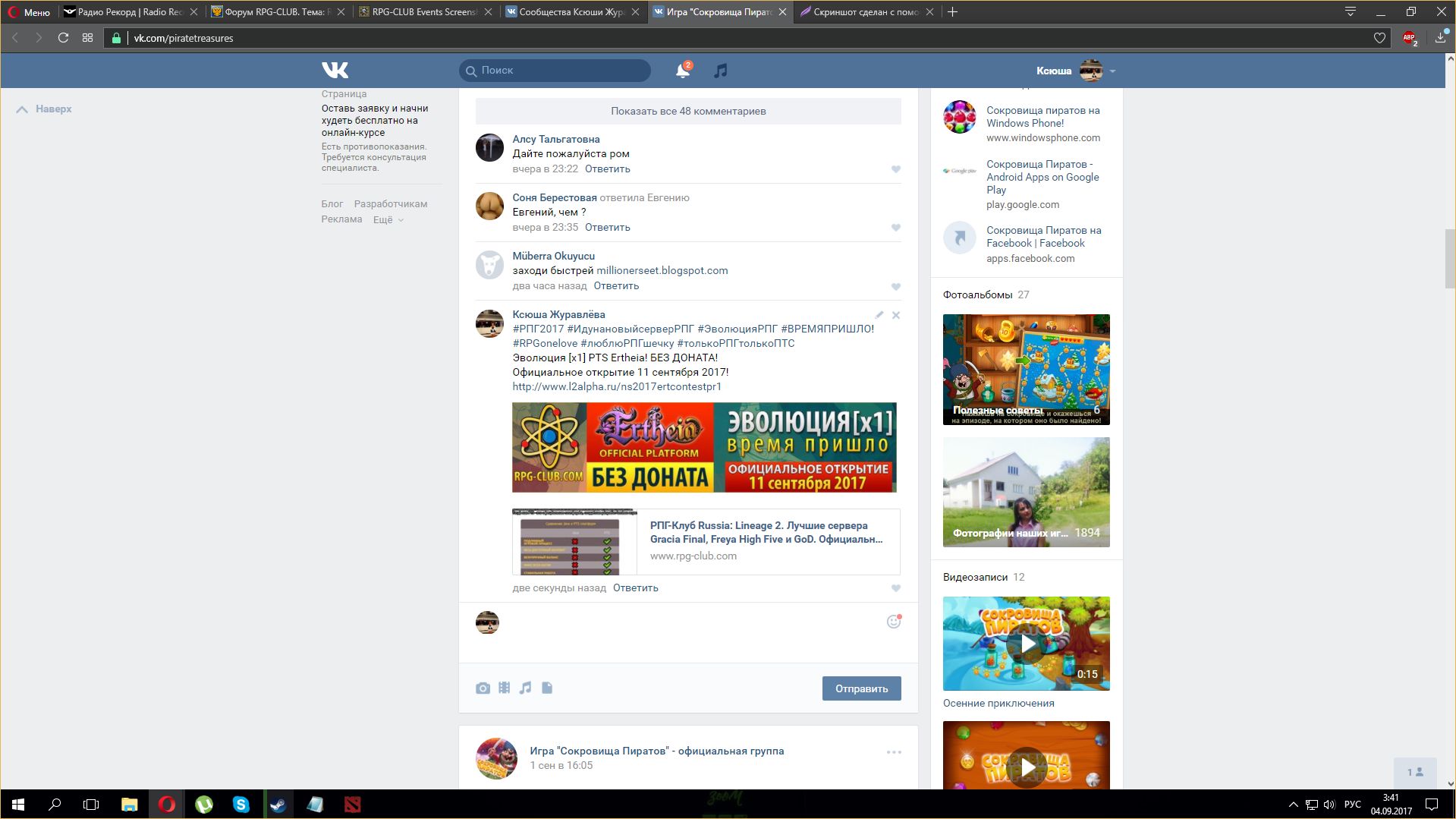Reload the page in browser toolbar
The width and height of the screenshot is (1456, 819).
tap(64, 38)
